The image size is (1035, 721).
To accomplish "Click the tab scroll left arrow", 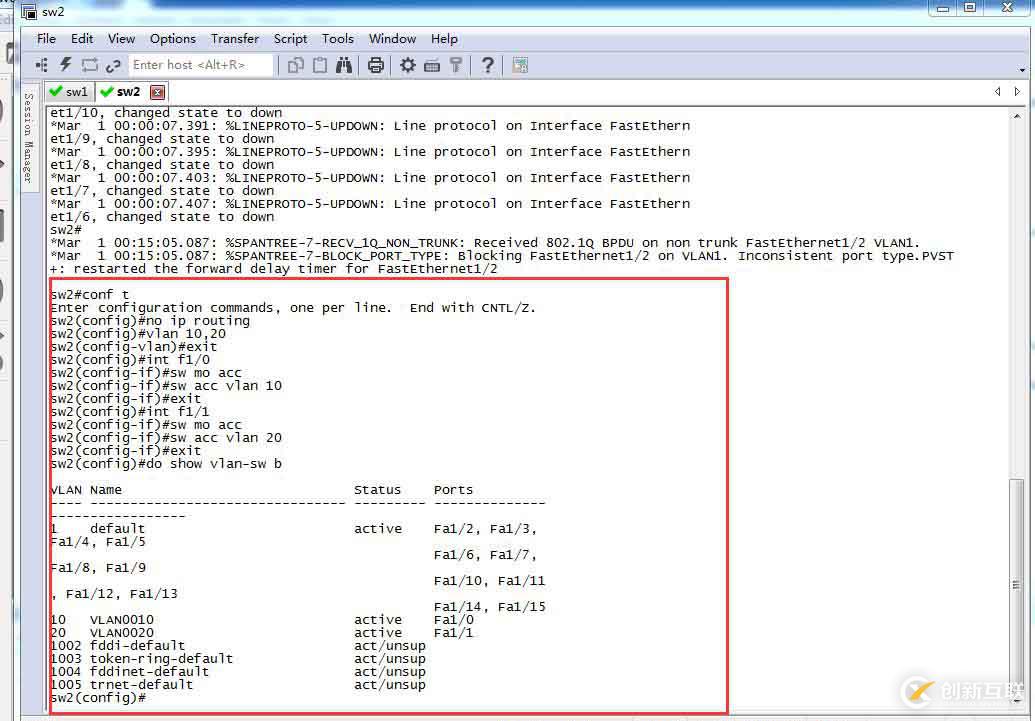I will (x=997, y=91).
